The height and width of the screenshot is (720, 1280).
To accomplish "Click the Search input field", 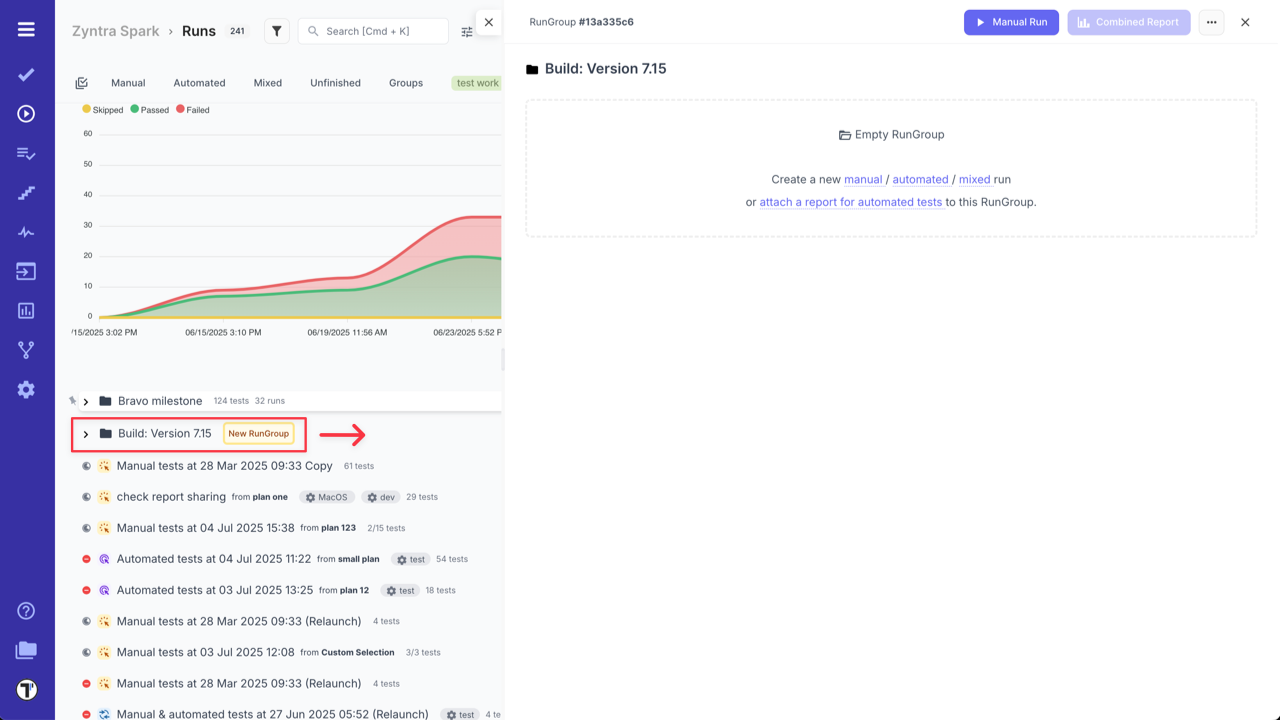I will [x=370, y=31].
